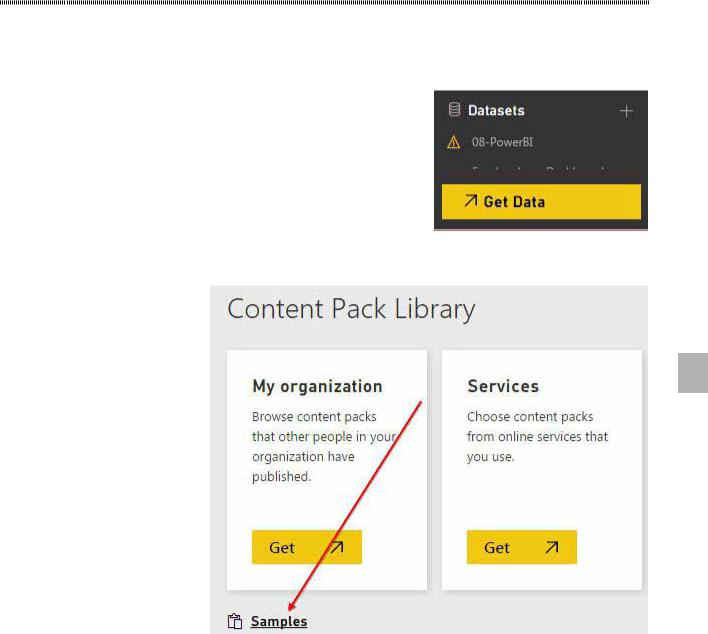Open the Samples link
708x634 pixels.
279,621
